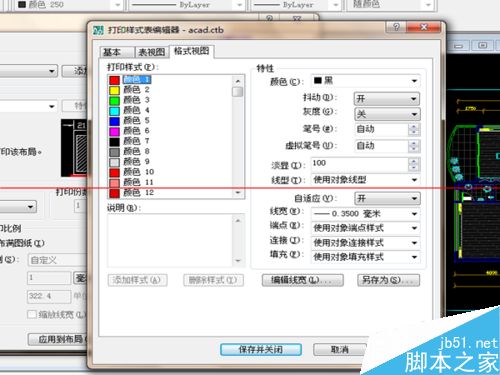Select plot style 颜色 2

pos(136,90)
